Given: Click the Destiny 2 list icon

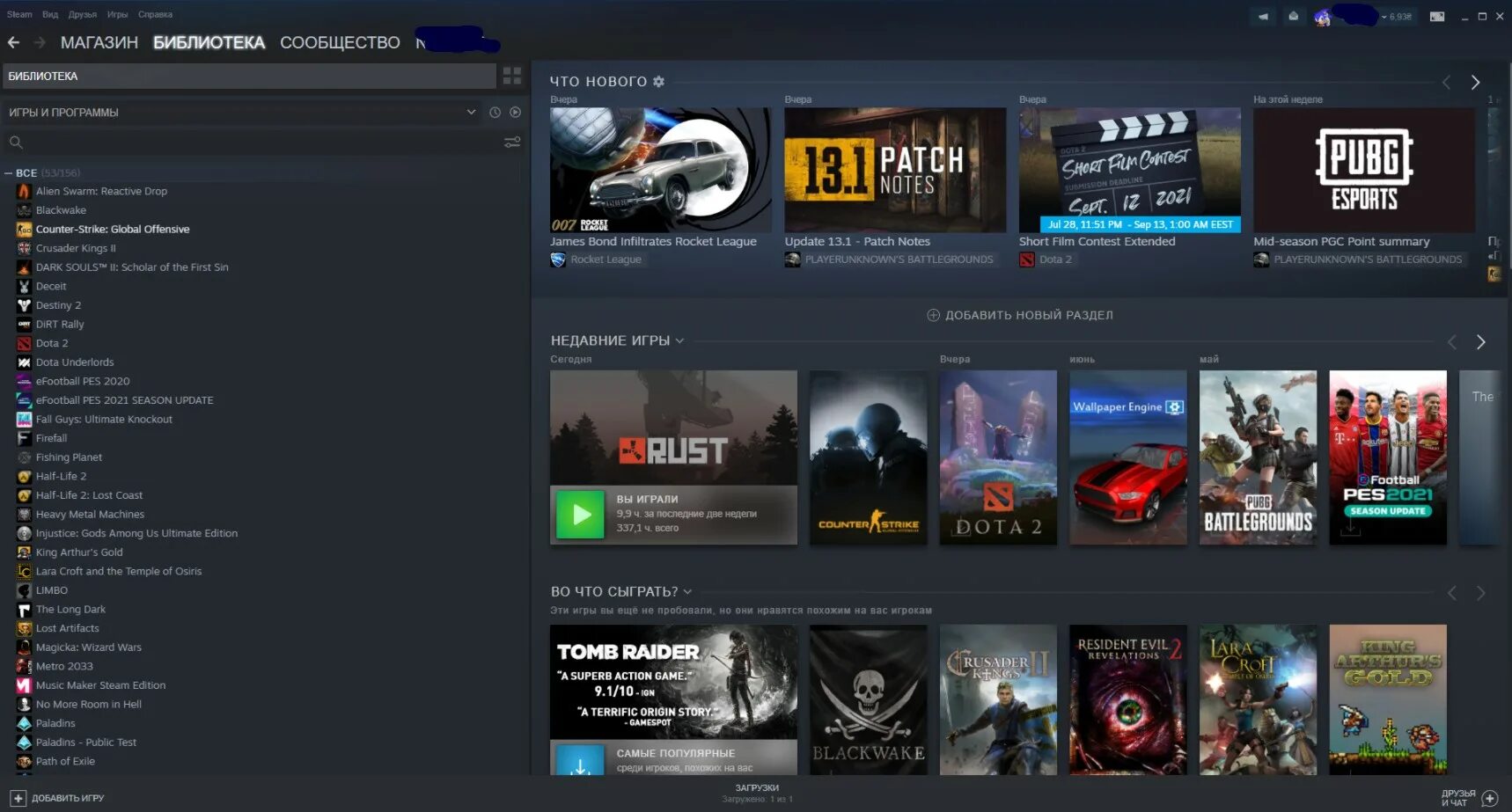Looking at the screenshot, I should (24, 305).
